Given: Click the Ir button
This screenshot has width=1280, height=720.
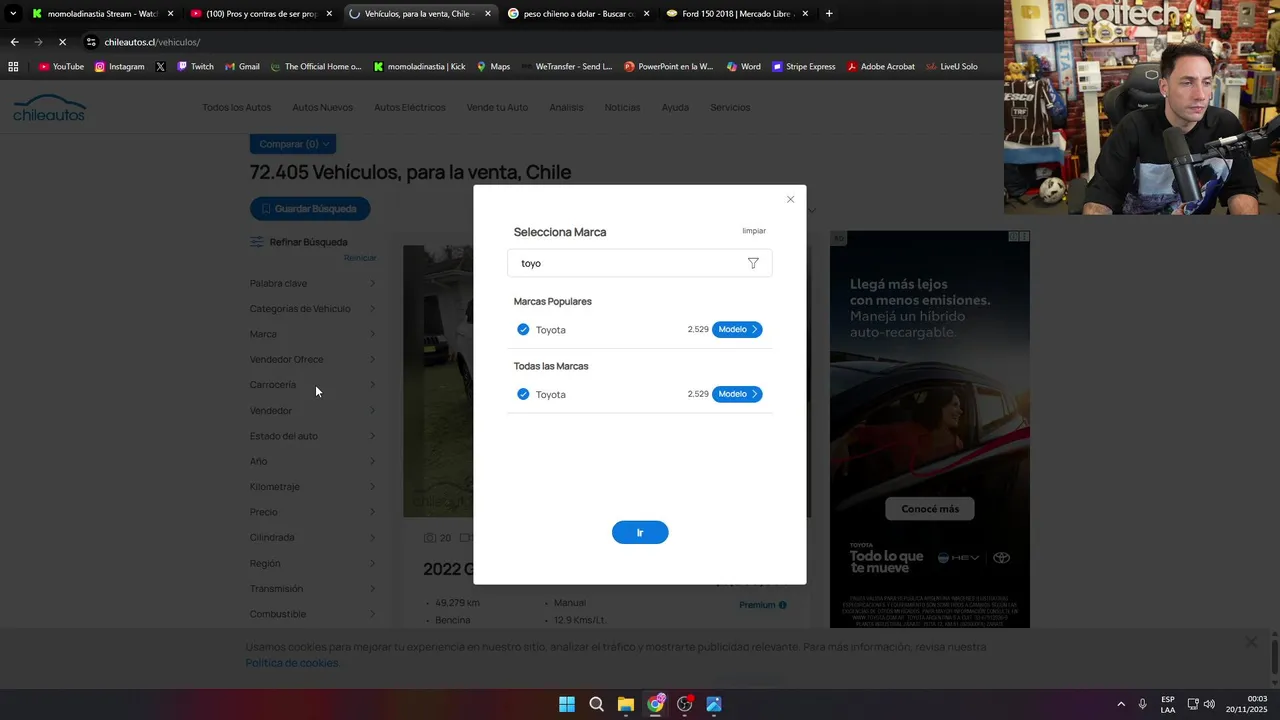Looking at the screenshot, I should [x=640, y=533].
